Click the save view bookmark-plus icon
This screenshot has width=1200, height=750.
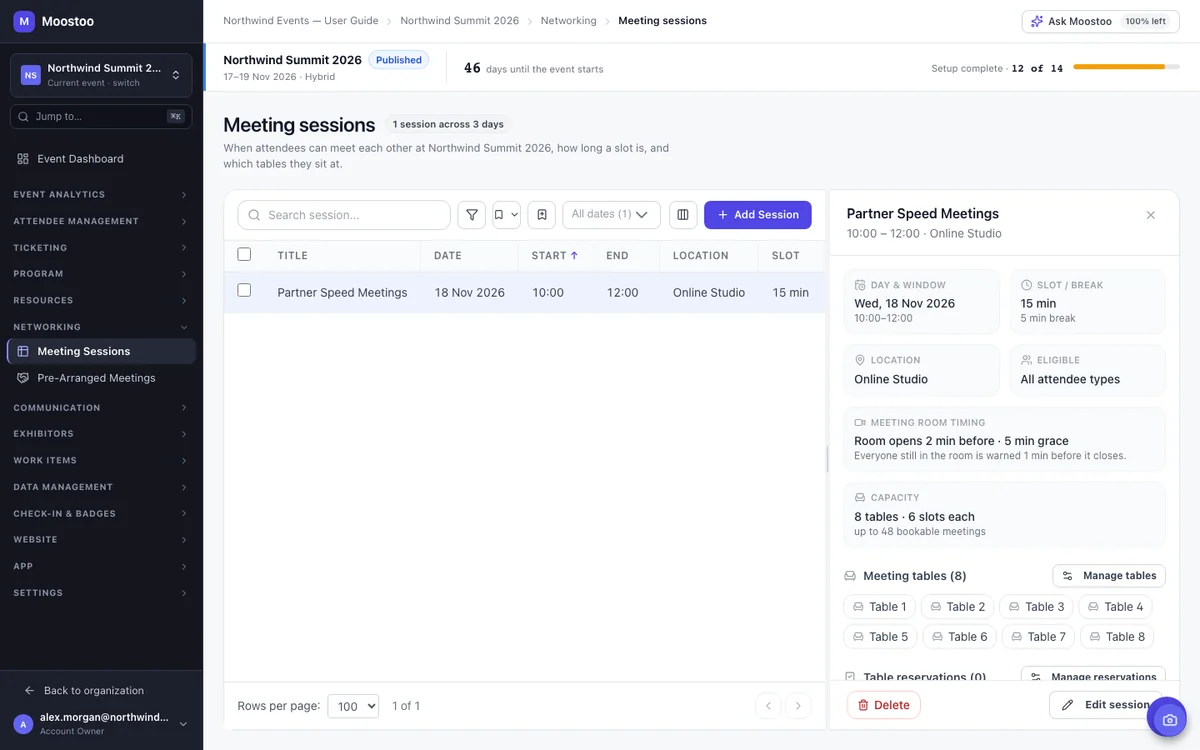tap(541, 215)
